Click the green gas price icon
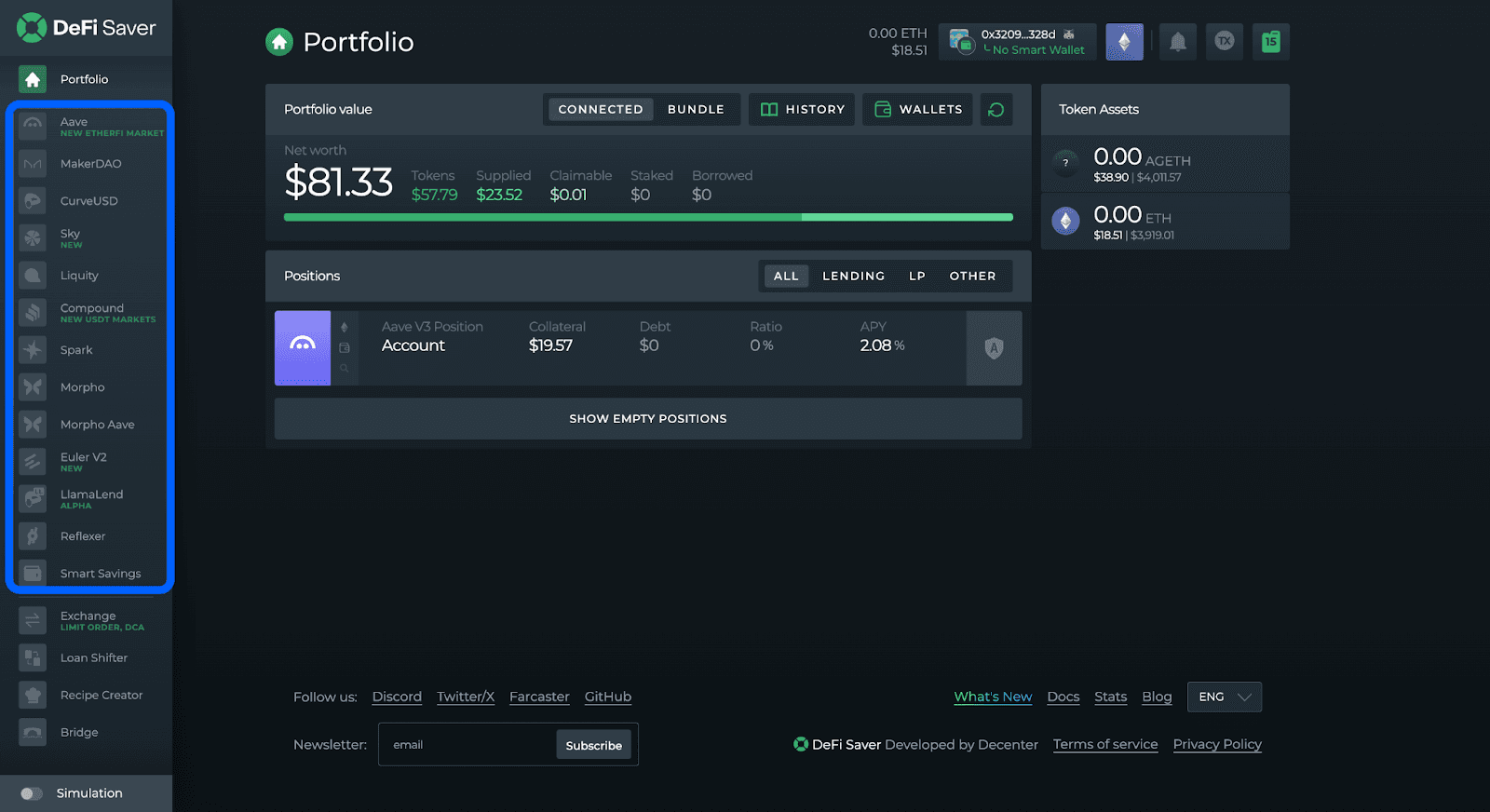The height and width of the screenshot is (812, 1490). pyautogui.click(x=1271, y=42)
